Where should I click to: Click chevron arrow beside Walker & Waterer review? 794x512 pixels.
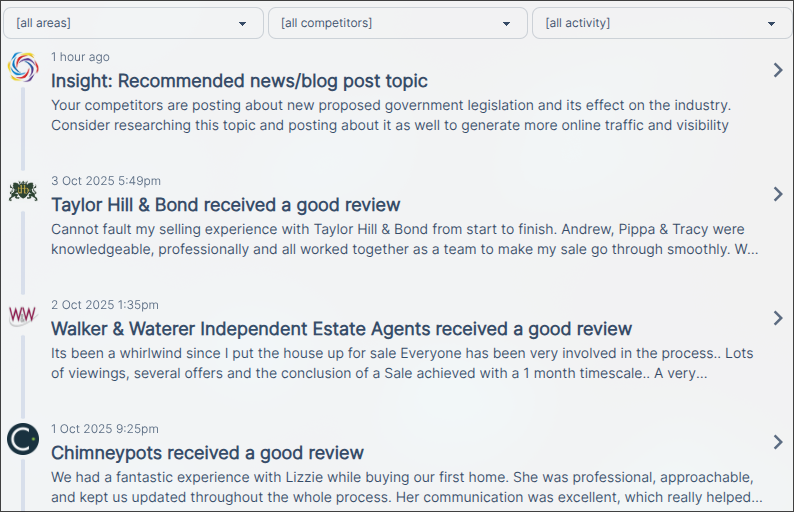(778, 318)
